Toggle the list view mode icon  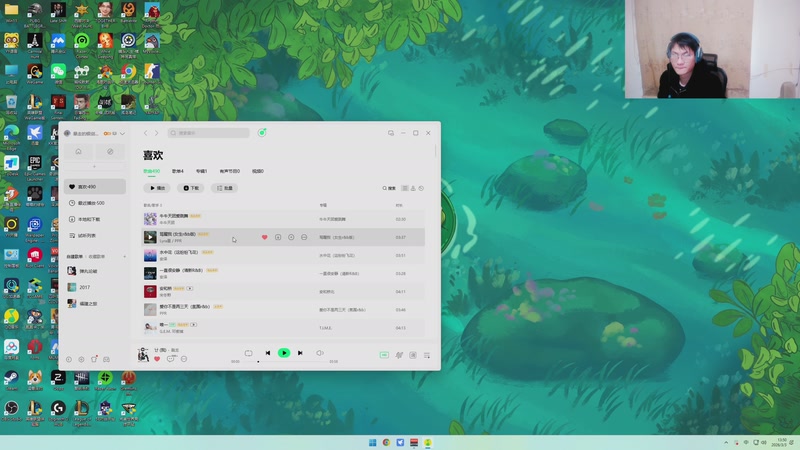(x=405, y=188)
